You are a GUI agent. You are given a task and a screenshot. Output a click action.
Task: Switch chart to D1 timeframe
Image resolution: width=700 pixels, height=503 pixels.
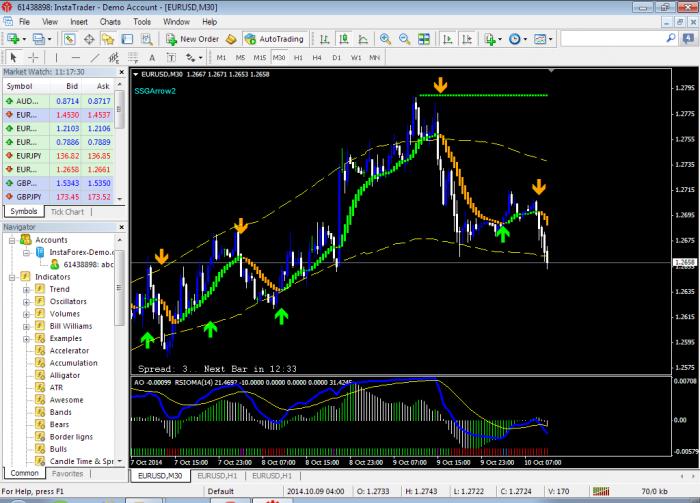[337, 58]
